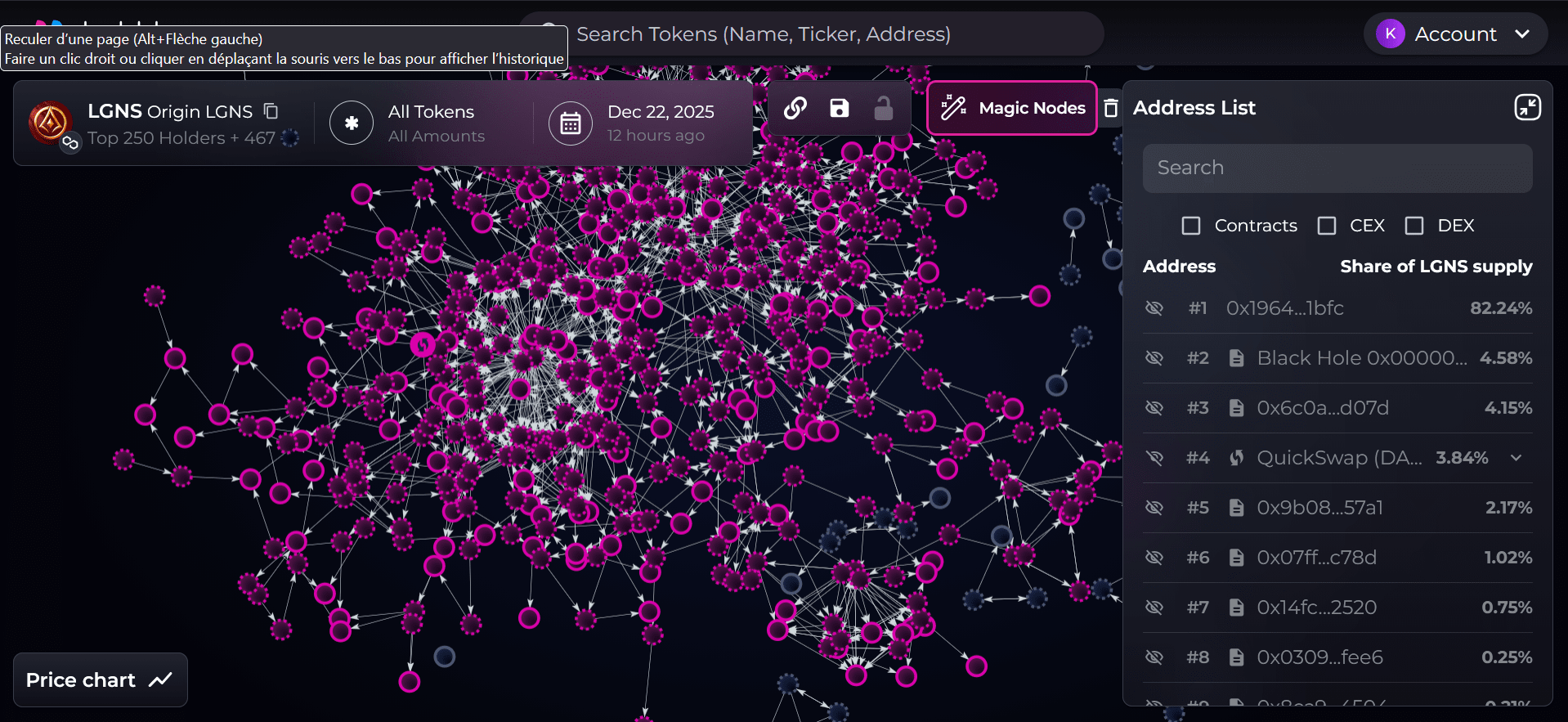Delete using the trash icon
This screenshot has height=722, width=1568.
click(x=1110, y=108)
